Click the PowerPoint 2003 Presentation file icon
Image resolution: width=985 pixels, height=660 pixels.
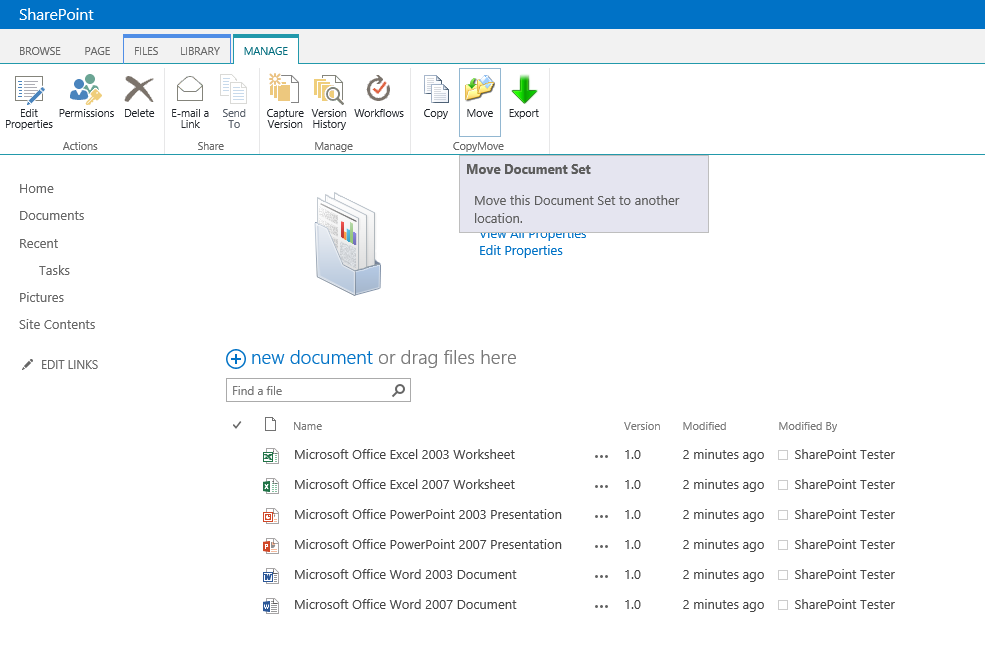(271, 516)
